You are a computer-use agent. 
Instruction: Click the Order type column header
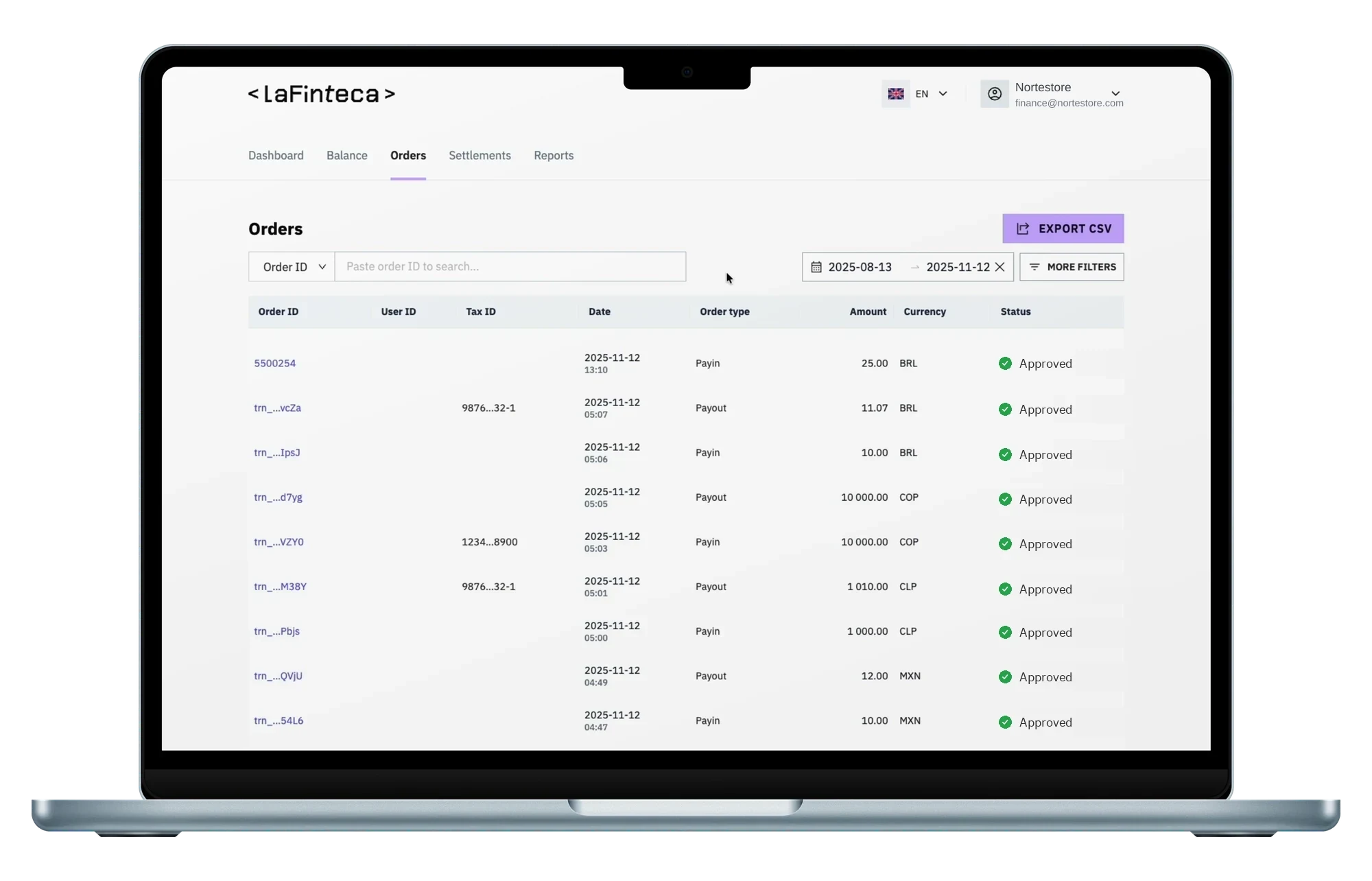724,312
